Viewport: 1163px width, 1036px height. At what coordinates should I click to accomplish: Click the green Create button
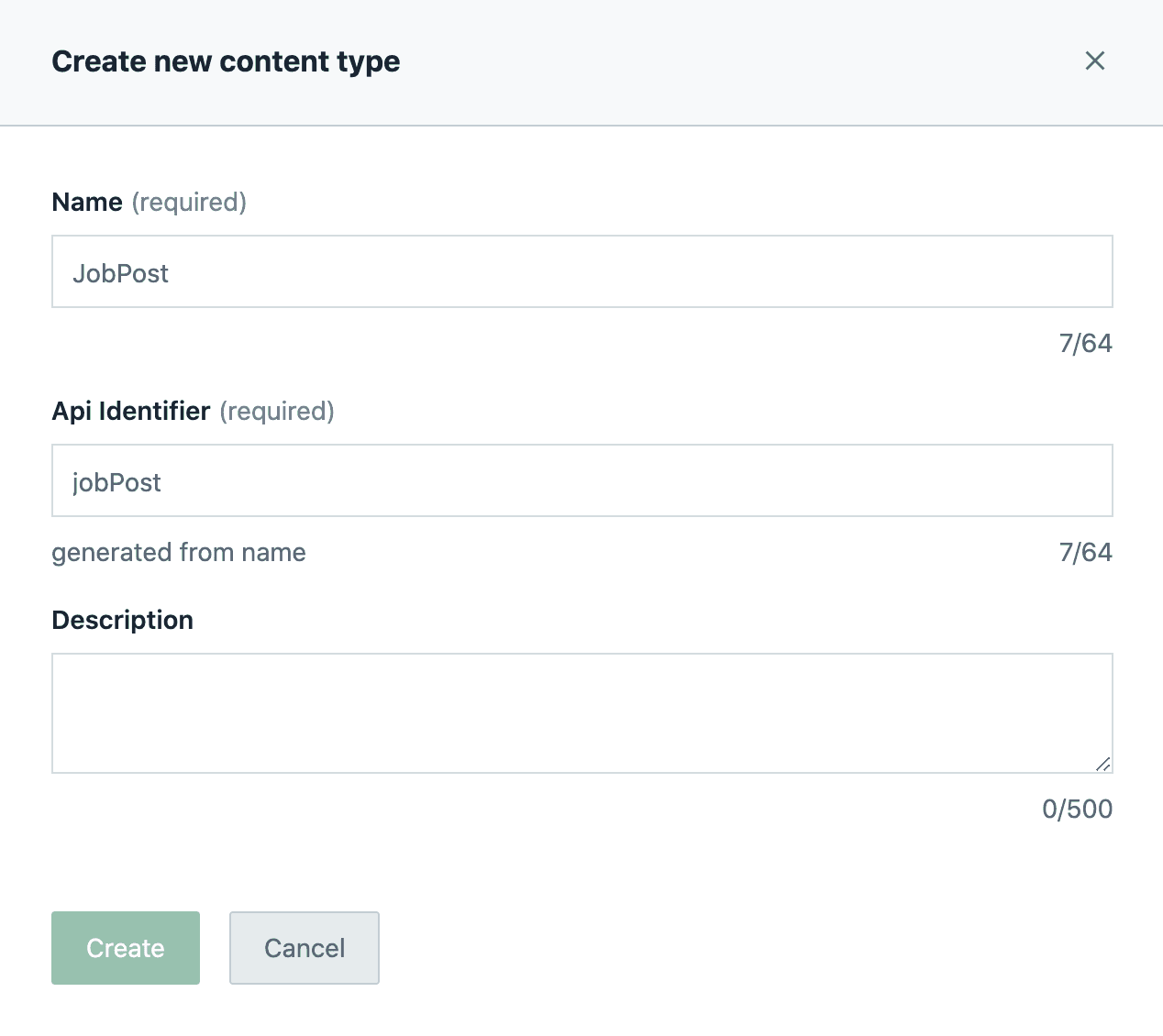click(x=126, y=948)
